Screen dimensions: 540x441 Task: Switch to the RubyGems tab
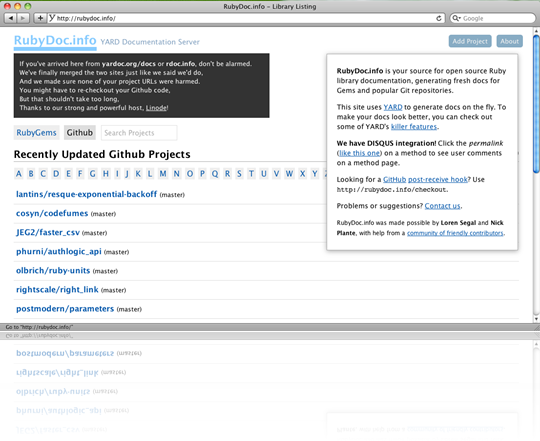(x=37, y=133)
